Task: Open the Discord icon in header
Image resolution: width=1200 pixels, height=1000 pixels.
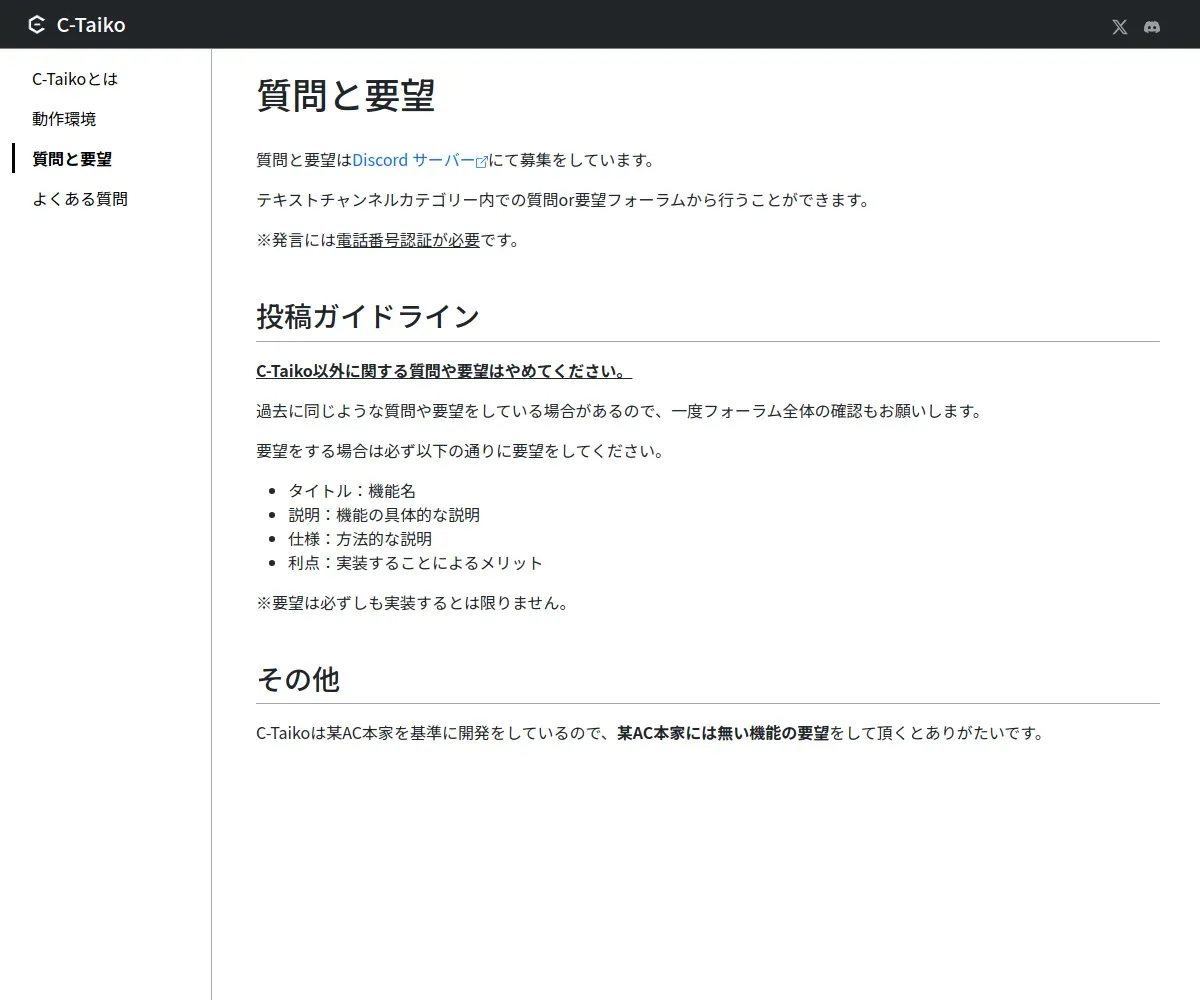Action: [1152, 27]
